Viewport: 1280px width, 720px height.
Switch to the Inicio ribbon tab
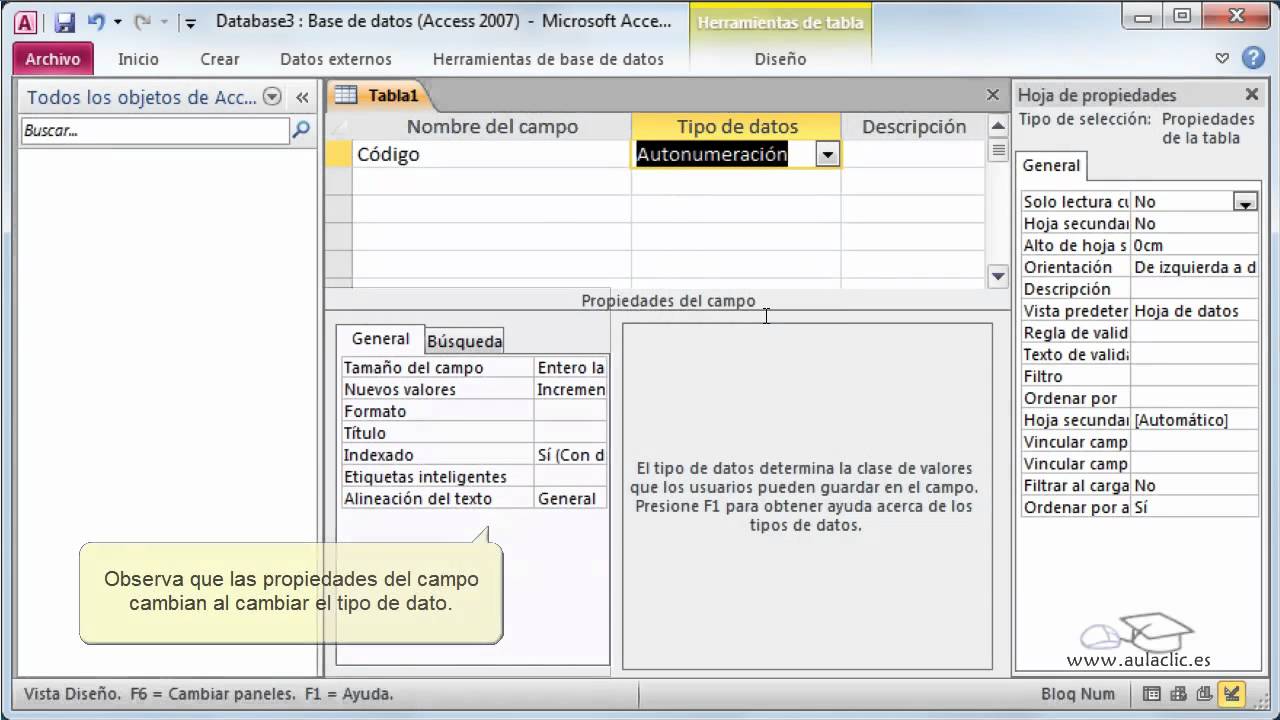[138, 59]
